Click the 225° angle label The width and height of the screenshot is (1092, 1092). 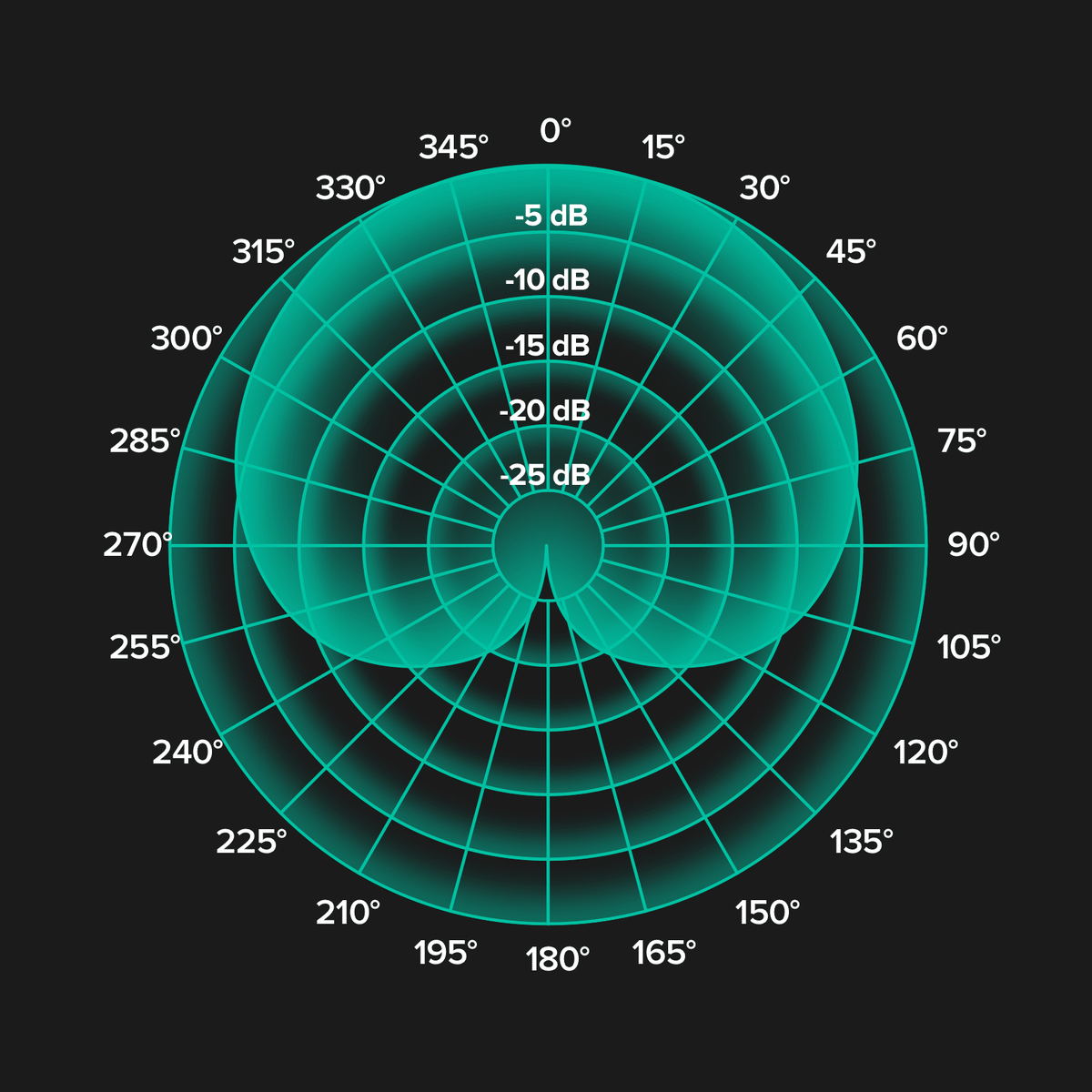[252, 841]
